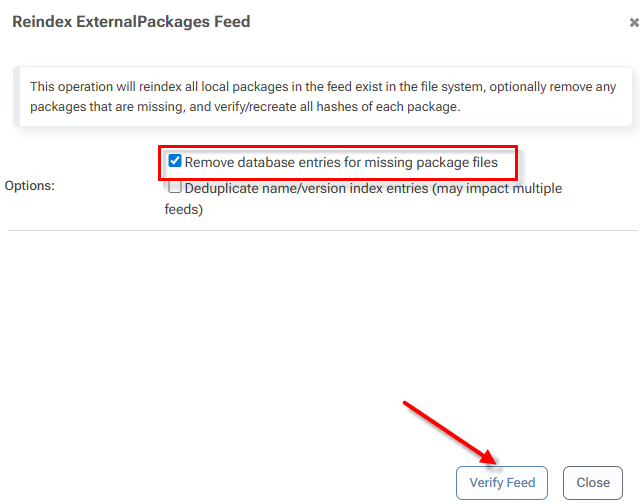Click the Options: label
Image resolution: width=640 pixels, height=504 pixels.
point(30,186)
